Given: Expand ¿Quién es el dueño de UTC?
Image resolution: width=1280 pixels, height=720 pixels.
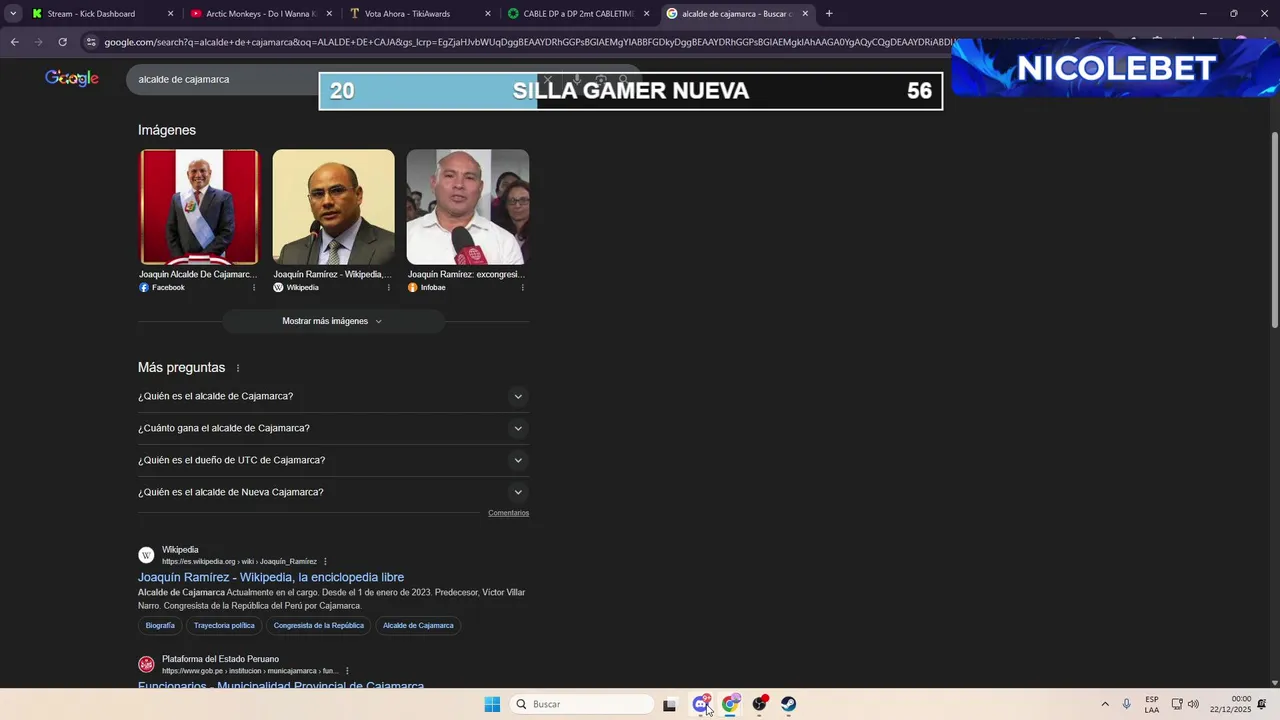Looking at the screenshot, I should [x=333, y=460].
